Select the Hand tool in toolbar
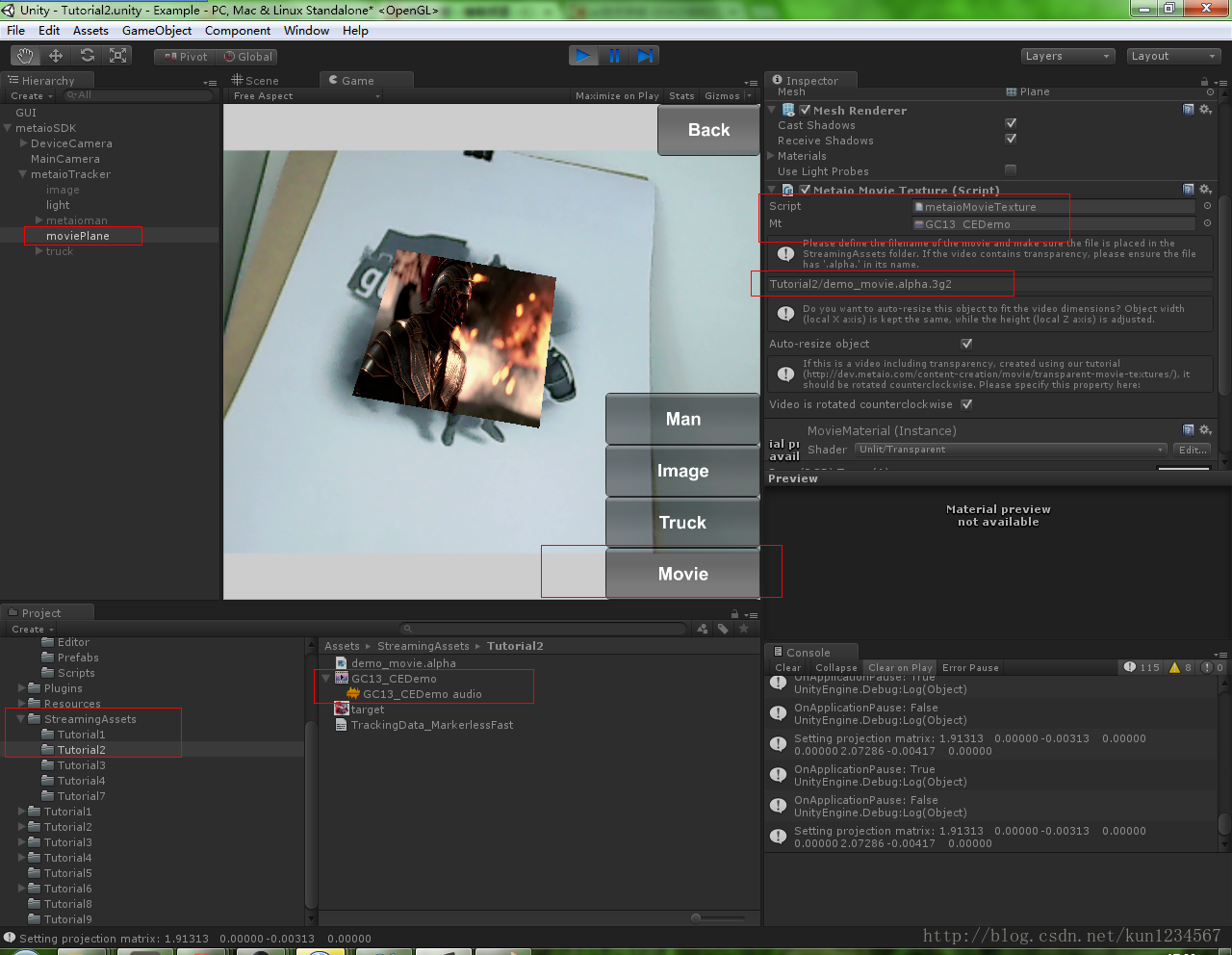The width and height of the screenshot is (1232, 955). [x=25, y=56]
